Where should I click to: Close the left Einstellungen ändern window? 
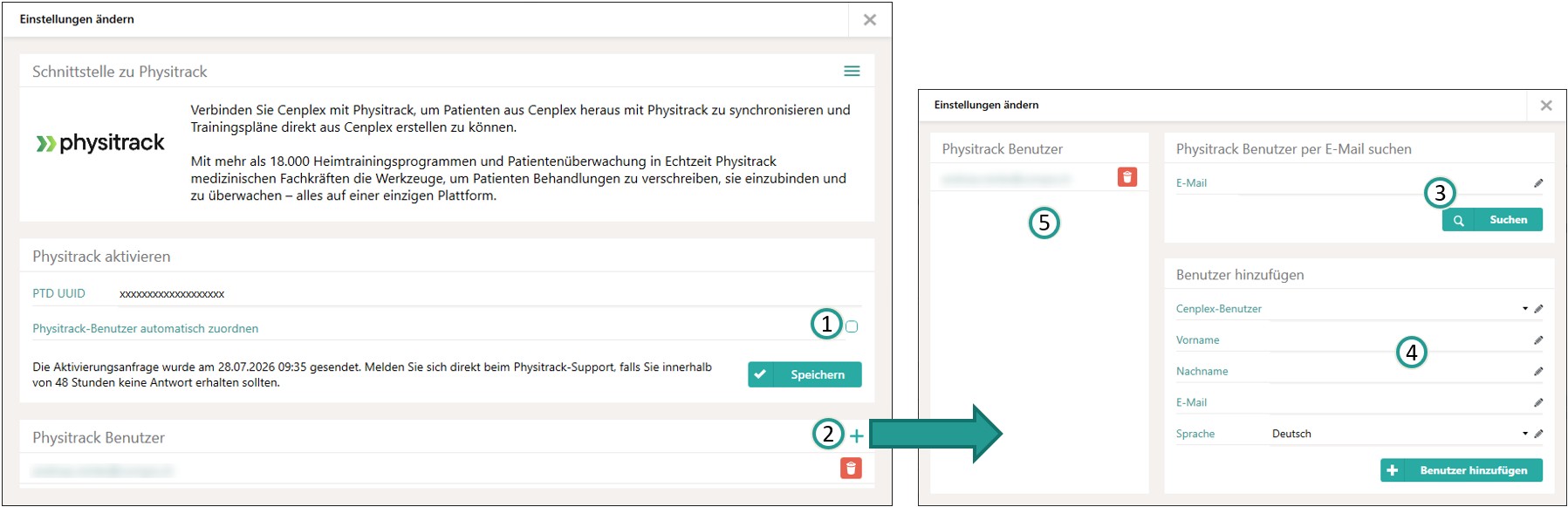click(x=870, y=19)
